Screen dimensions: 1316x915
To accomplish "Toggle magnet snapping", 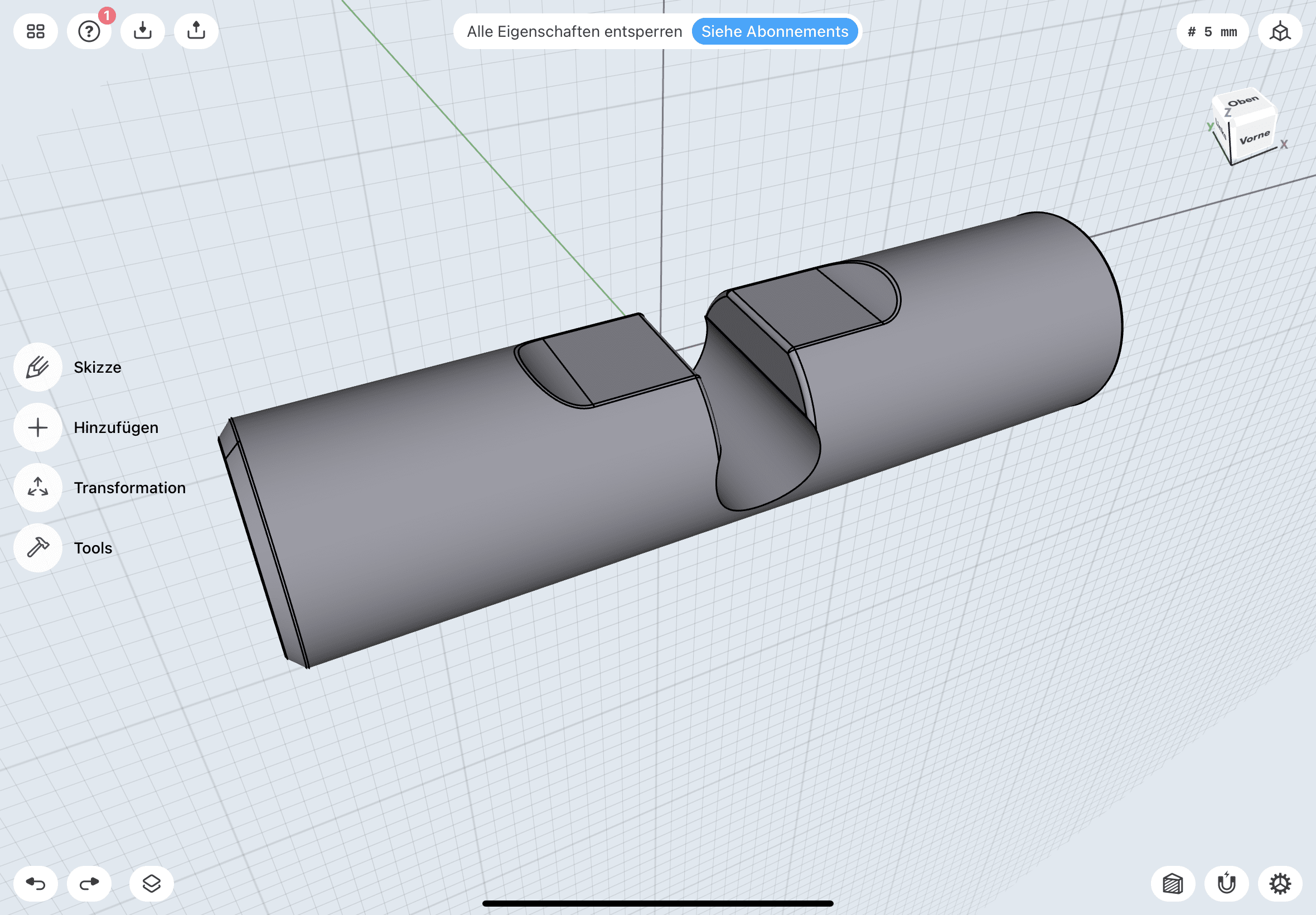I will coord(1226,883).
